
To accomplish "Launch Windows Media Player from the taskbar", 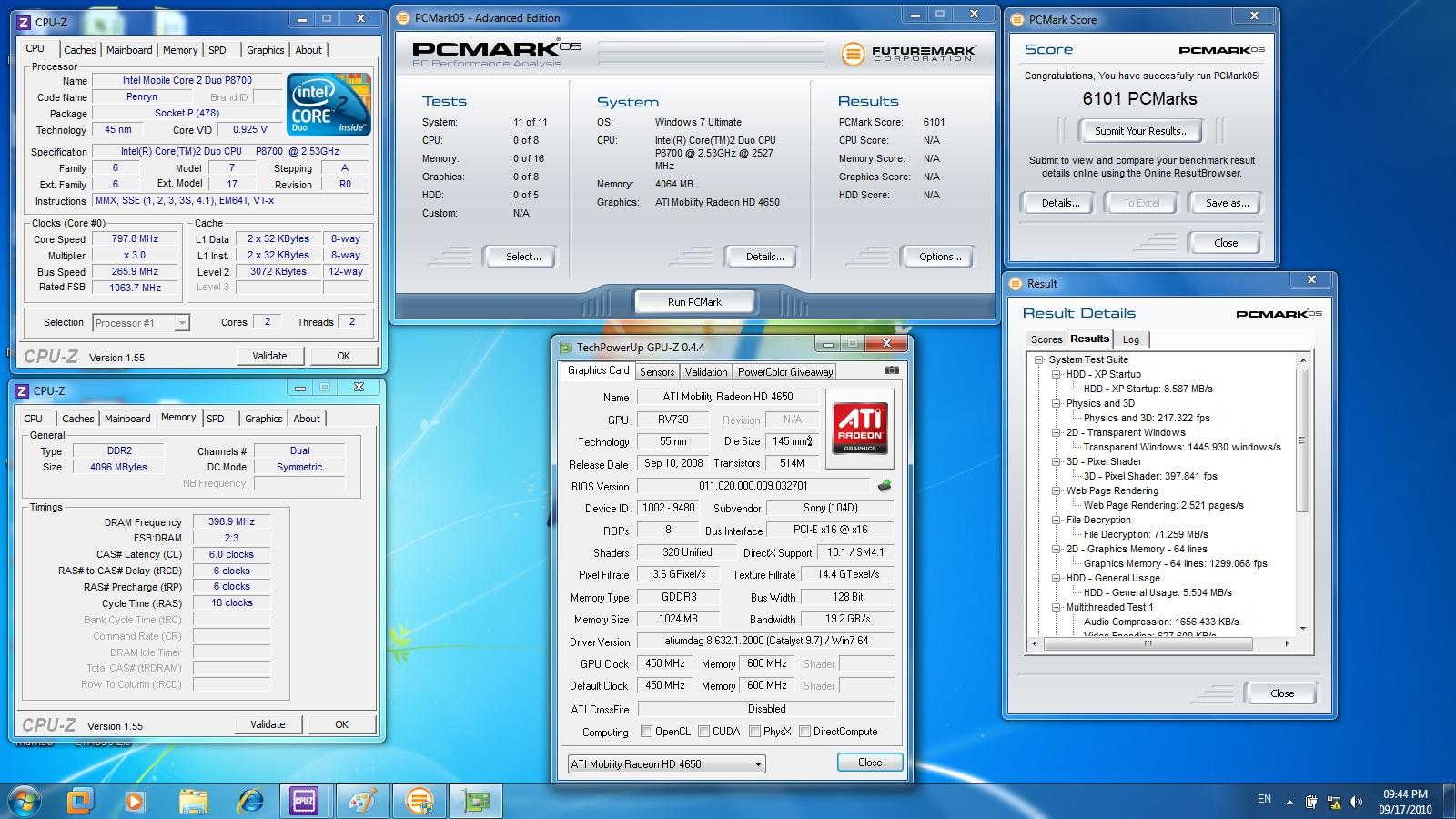I will pyautogui.click(x=136, y=801).
